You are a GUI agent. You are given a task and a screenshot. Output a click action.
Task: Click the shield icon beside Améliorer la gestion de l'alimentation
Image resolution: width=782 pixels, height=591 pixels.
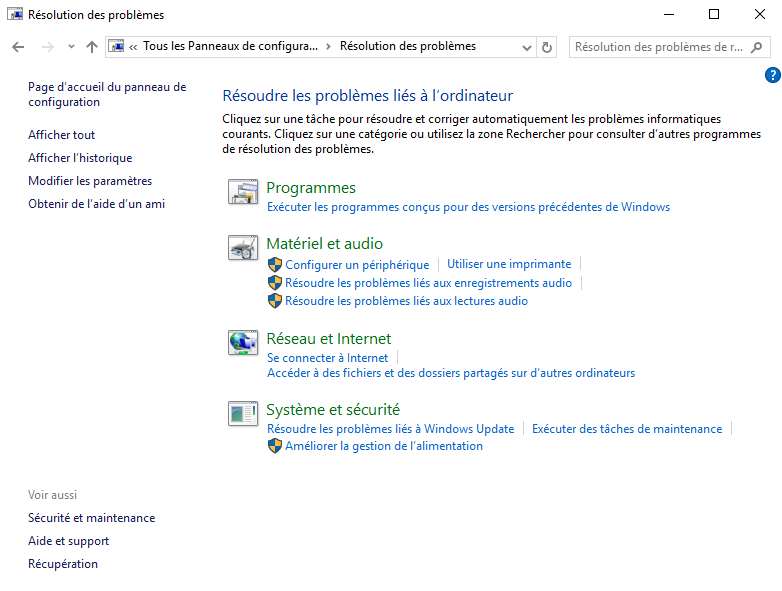(x=275, y=446)
